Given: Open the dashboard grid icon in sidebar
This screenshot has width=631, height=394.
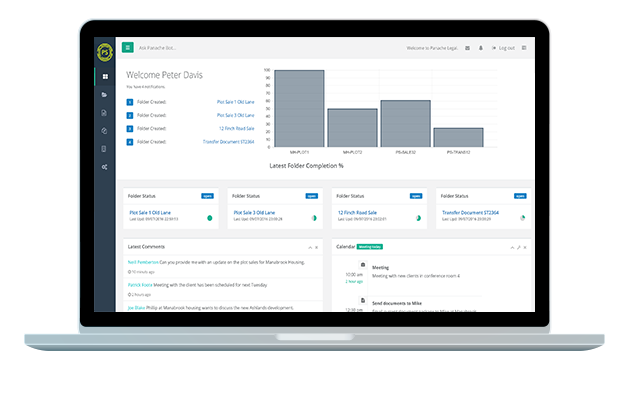Looking at the screenshot, I should (x=105, y=76).
